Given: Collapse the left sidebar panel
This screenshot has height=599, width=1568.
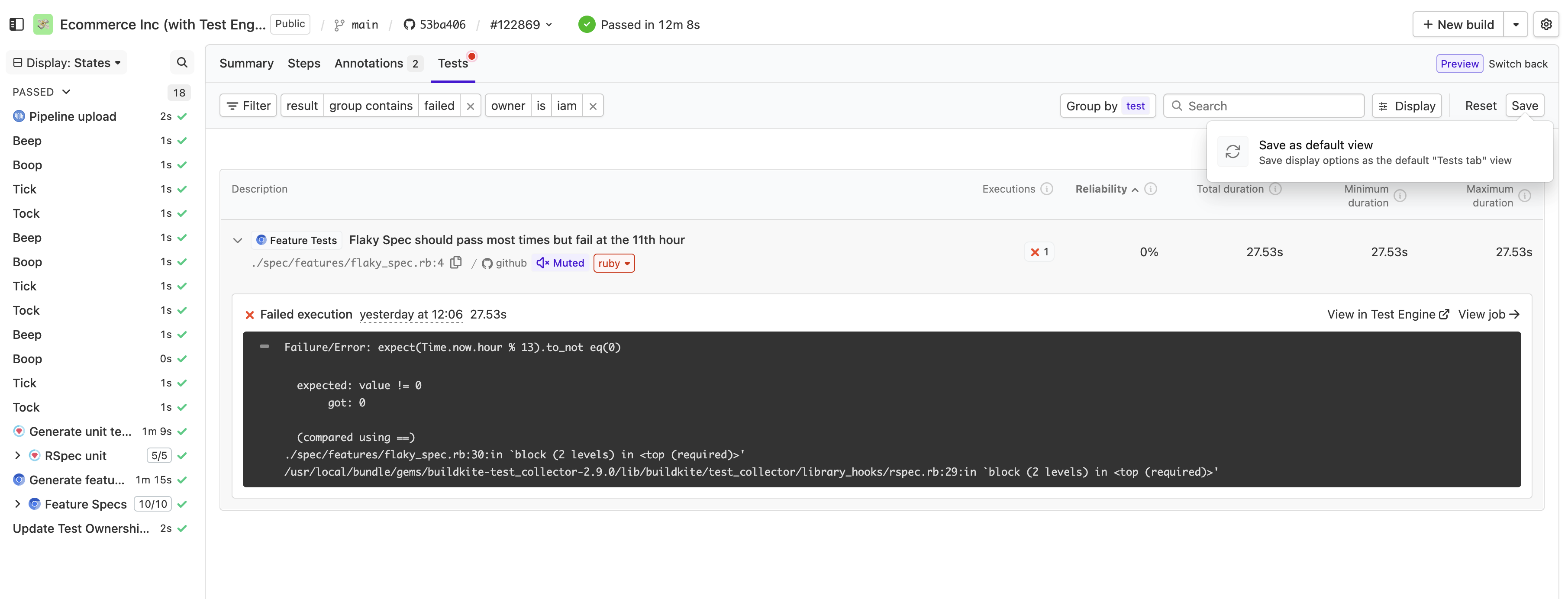Looking at the screenshot, I should point(16,24).
